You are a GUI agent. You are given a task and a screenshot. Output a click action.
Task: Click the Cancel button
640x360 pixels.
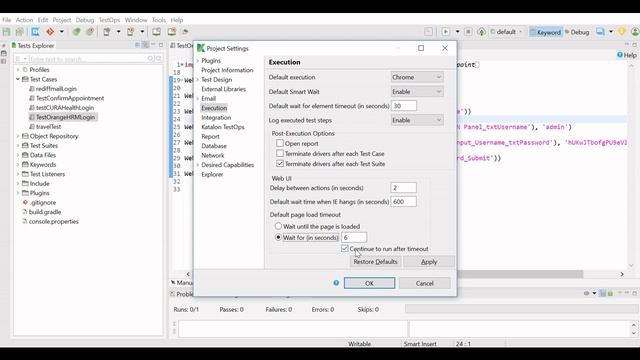[424, 283]
